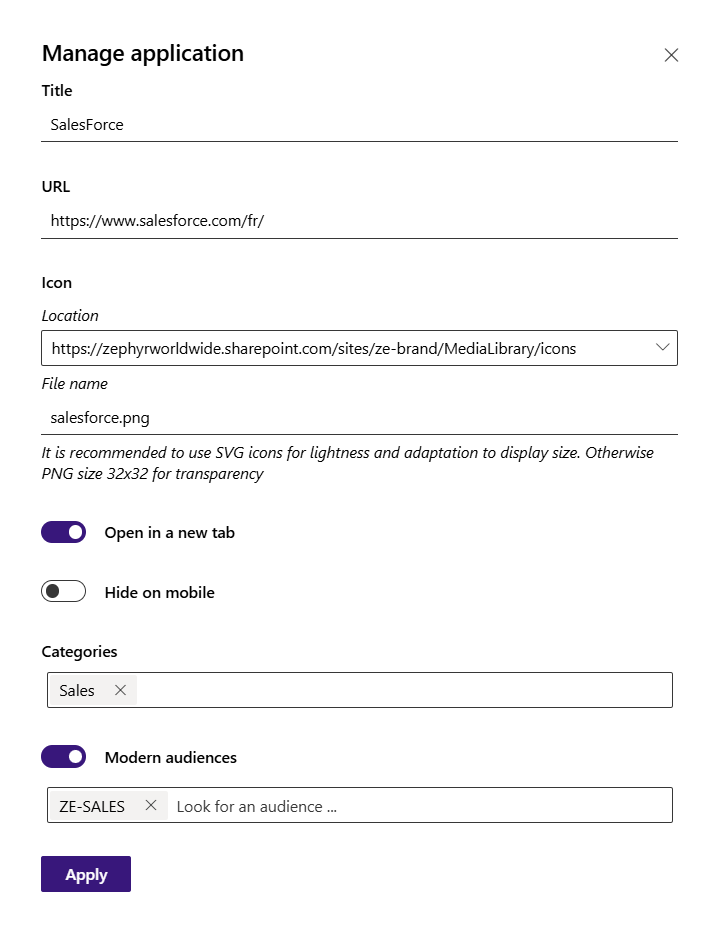Click the Manage application heading
The image size is (721, 940).
[143, 53]
